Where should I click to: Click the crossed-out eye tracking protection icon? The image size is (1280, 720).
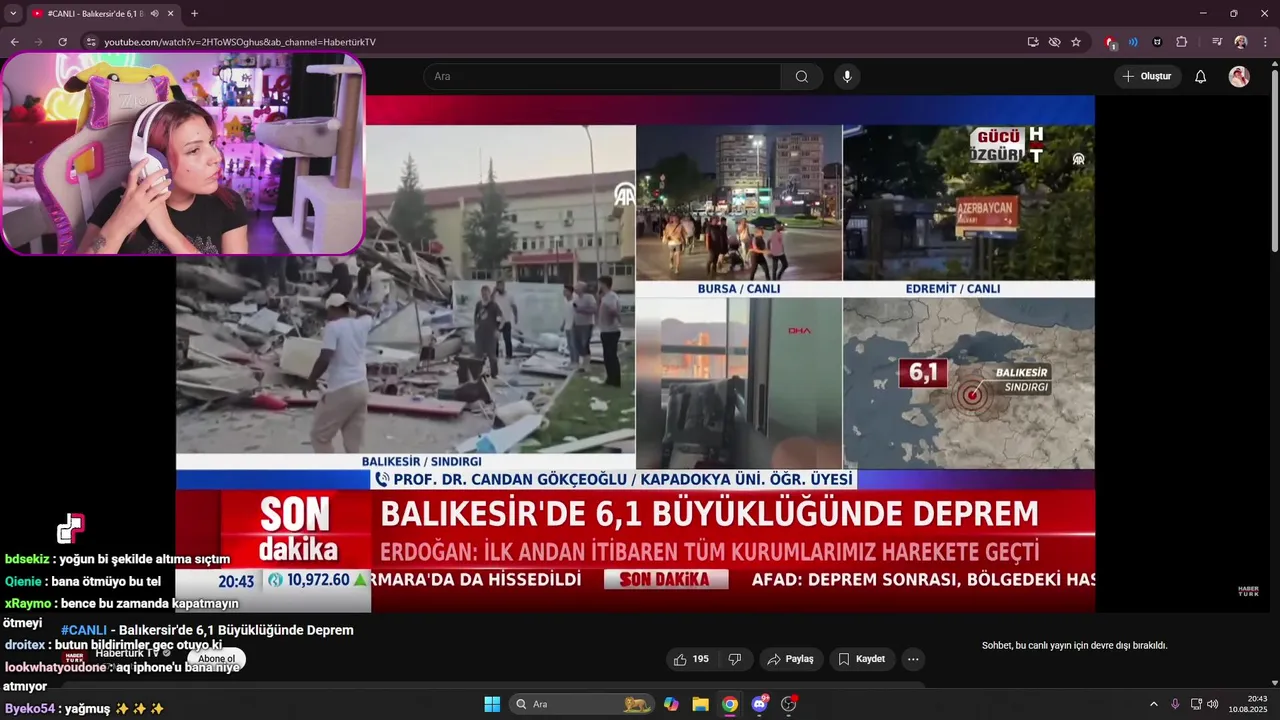[1054, 42]
